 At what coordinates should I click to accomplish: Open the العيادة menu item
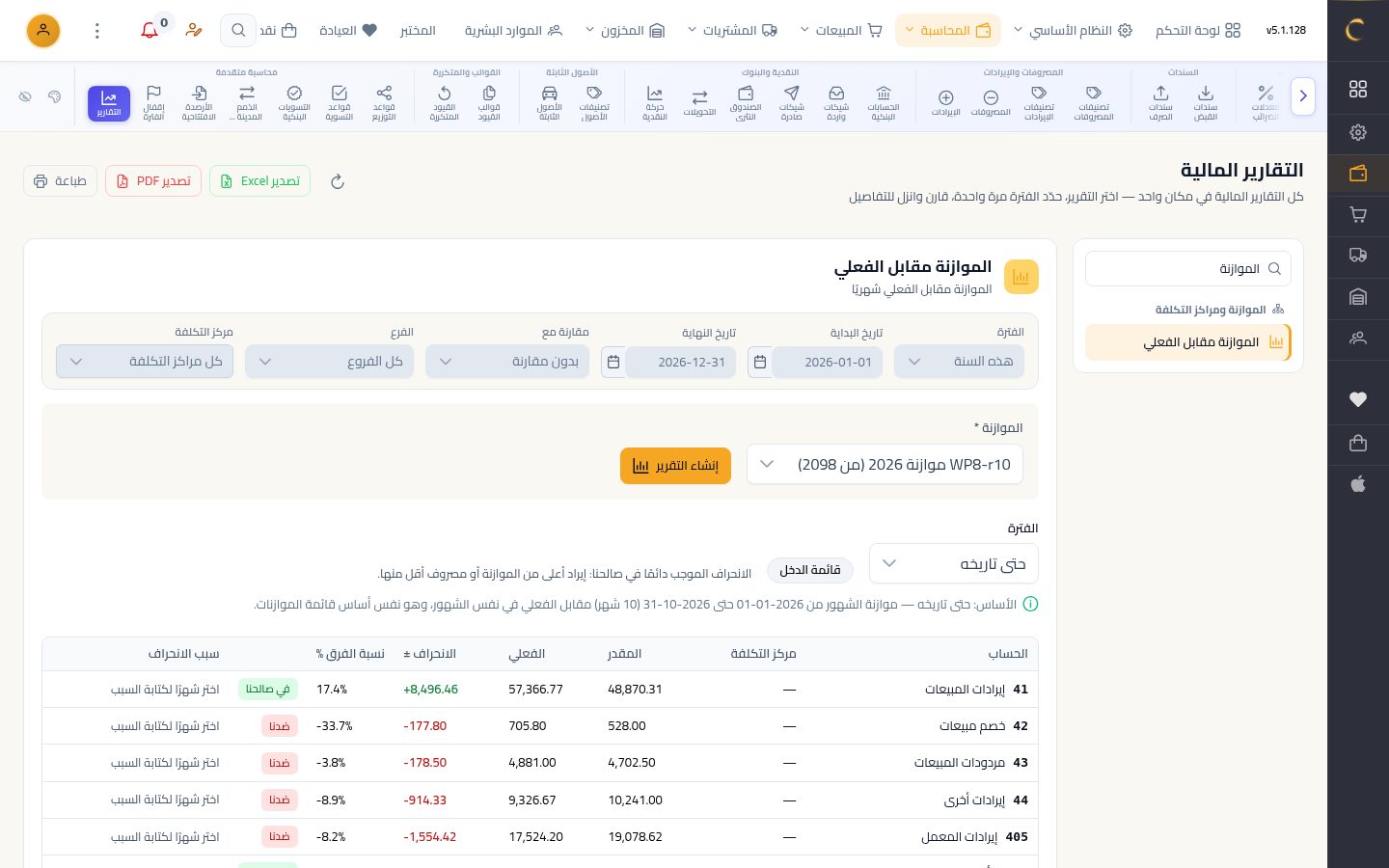point(348,30)
